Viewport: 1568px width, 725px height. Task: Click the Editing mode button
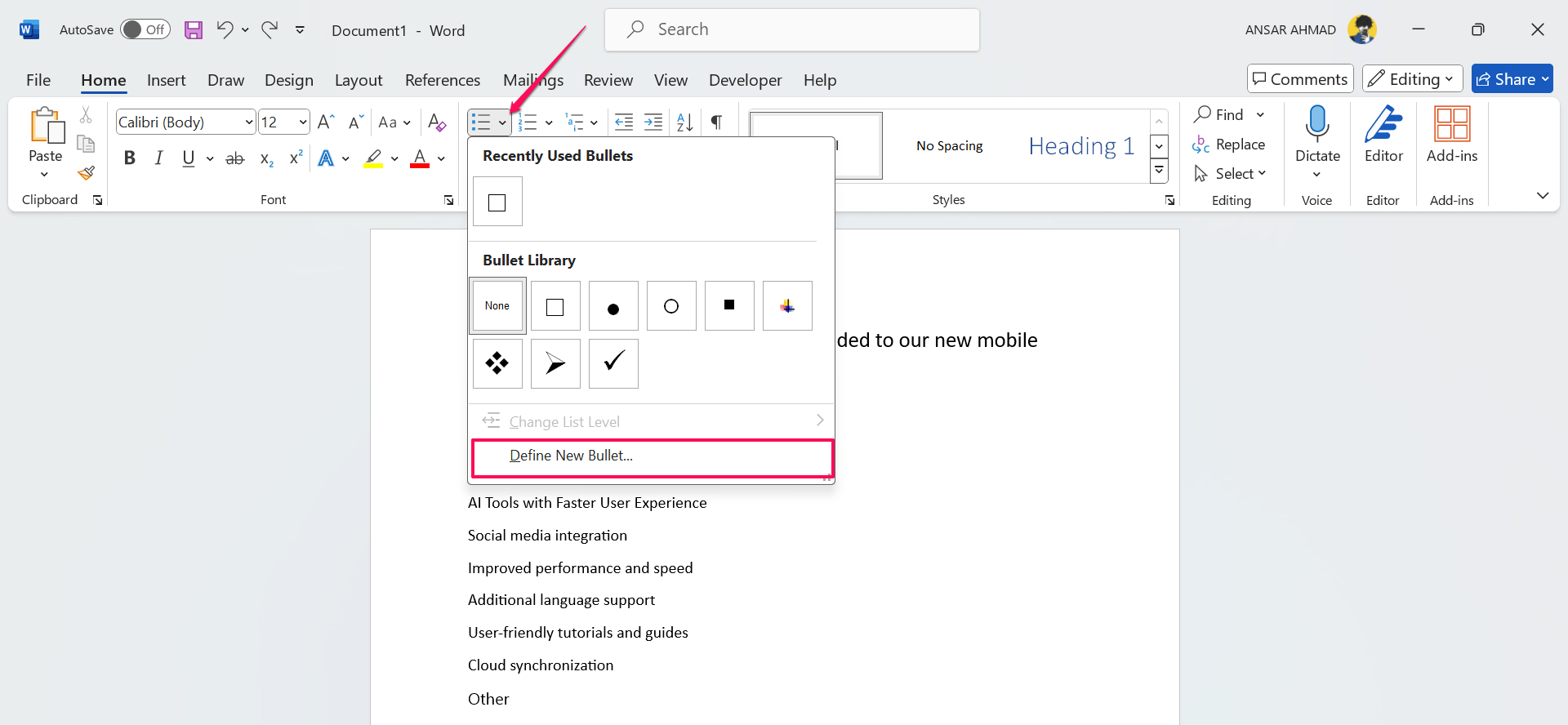click(1413, 78)
